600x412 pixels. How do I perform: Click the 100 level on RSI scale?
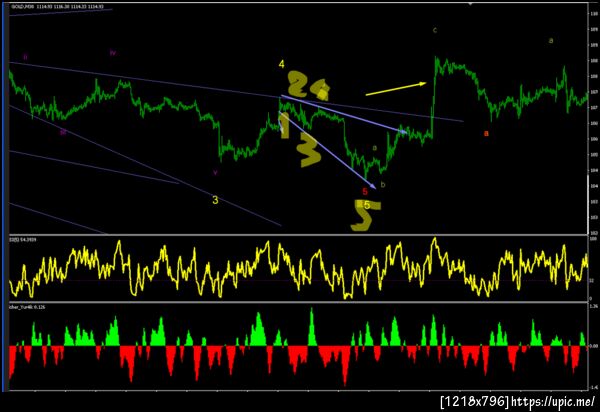pos(593,239)
